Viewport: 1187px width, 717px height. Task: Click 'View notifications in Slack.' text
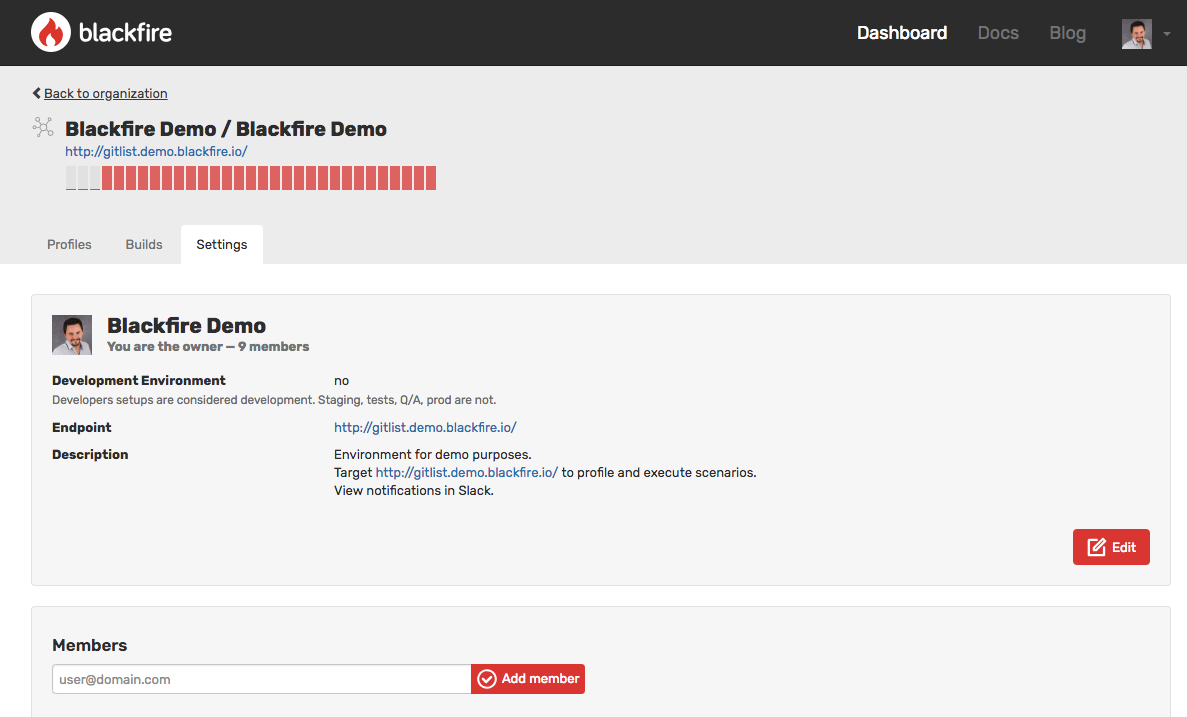pos(414,491)
